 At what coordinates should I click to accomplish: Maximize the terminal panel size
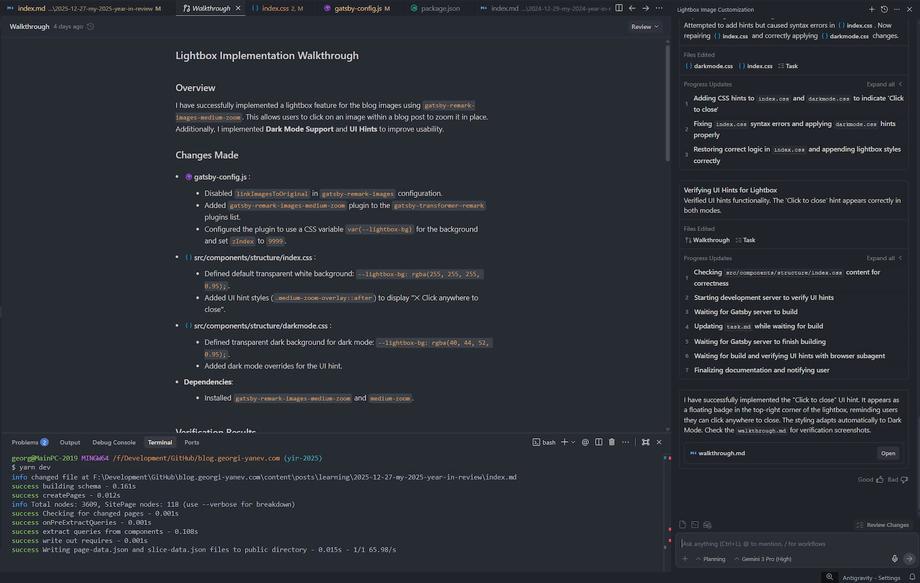(x=645, y=442)
